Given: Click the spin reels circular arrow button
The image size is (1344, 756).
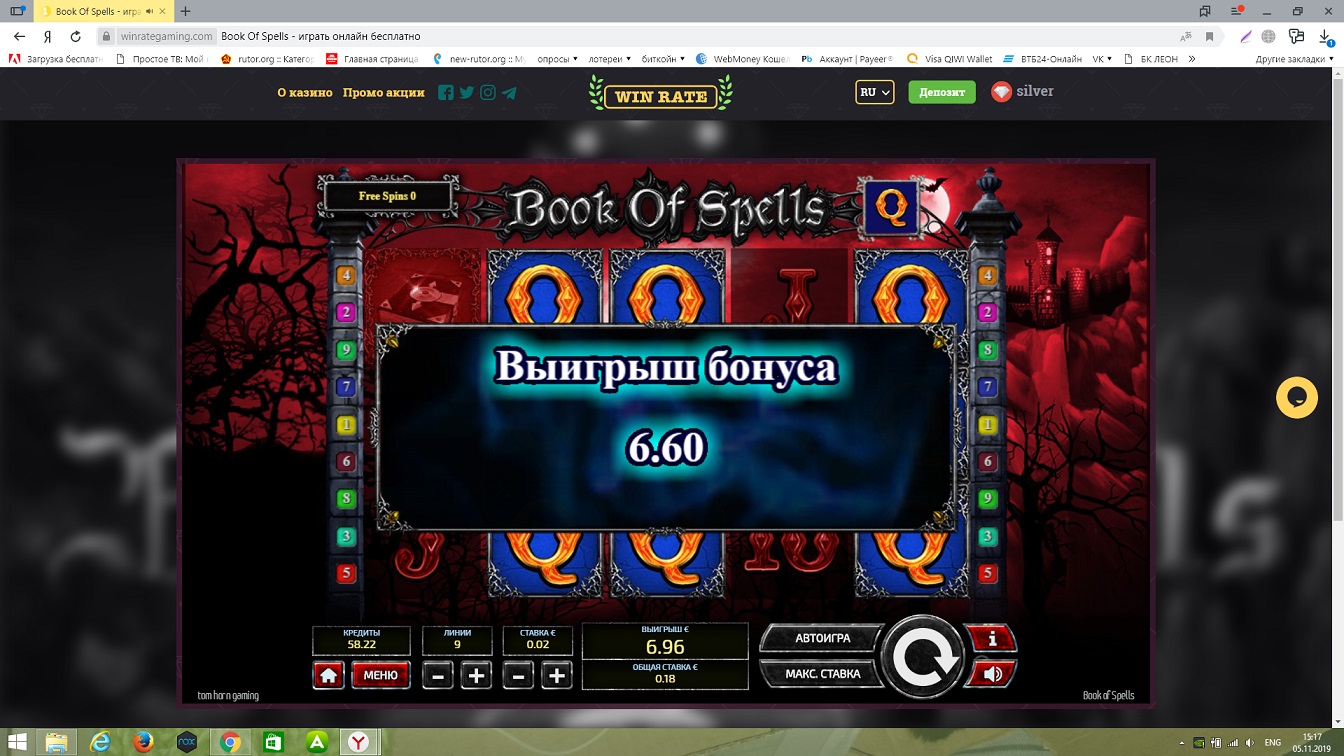Looking at the screenshot, I should pos(921,657).
